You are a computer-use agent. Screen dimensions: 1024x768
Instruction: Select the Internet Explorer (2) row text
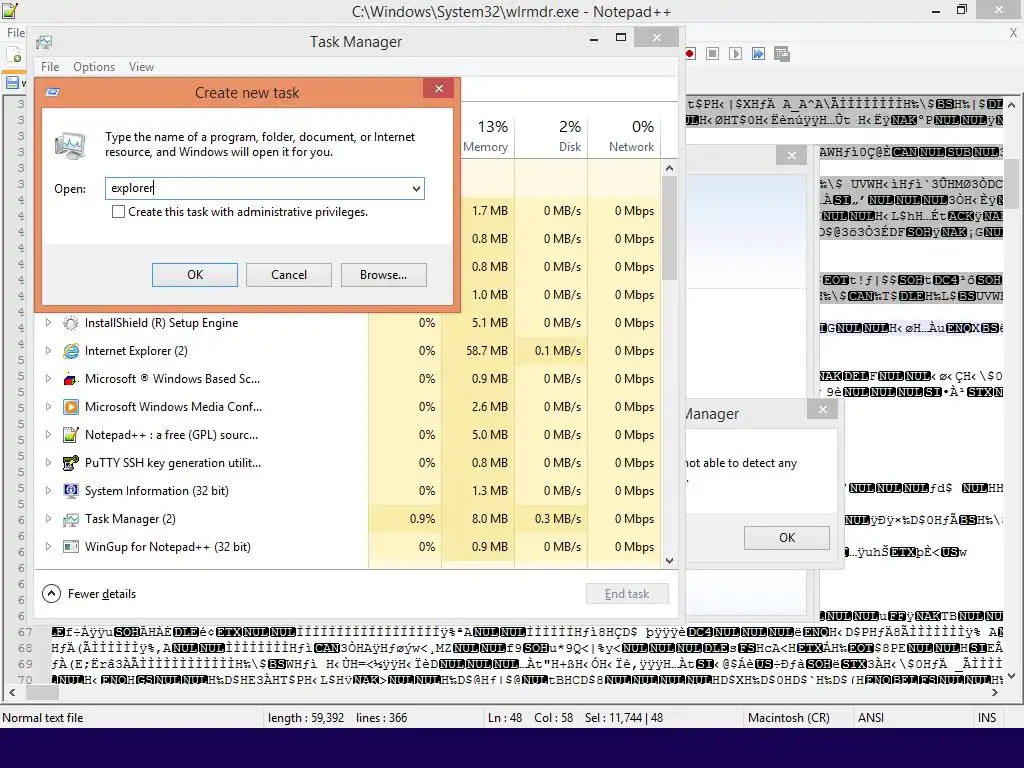(x=136, y=351)
